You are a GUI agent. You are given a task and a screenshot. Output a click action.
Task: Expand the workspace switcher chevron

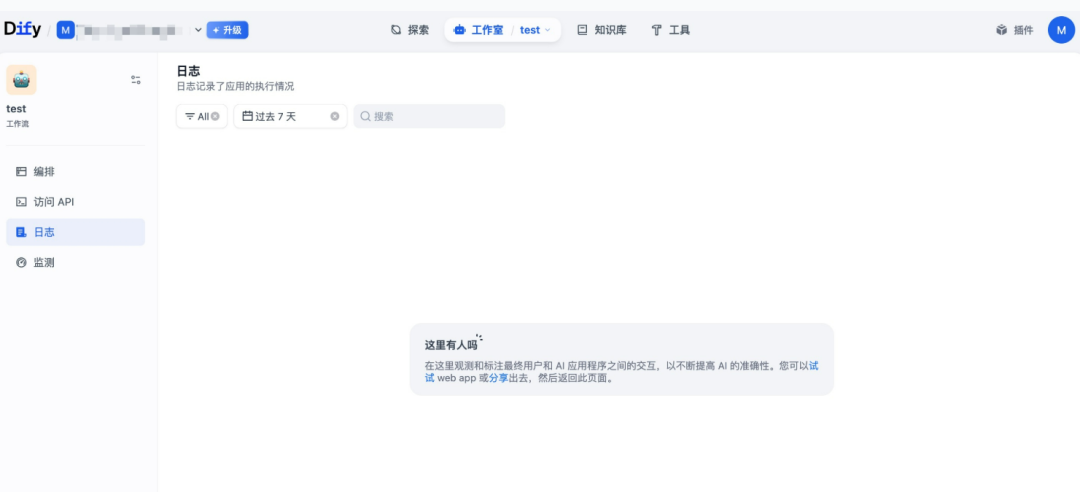(x=198, y=30)
